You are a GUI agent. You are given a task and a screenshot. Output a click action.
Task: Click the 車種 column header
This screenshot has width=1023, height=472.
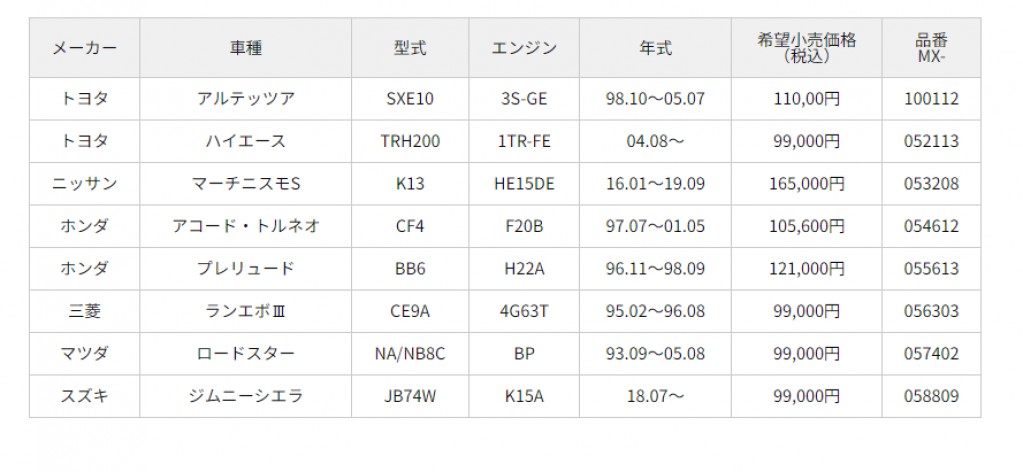[245, 48]
